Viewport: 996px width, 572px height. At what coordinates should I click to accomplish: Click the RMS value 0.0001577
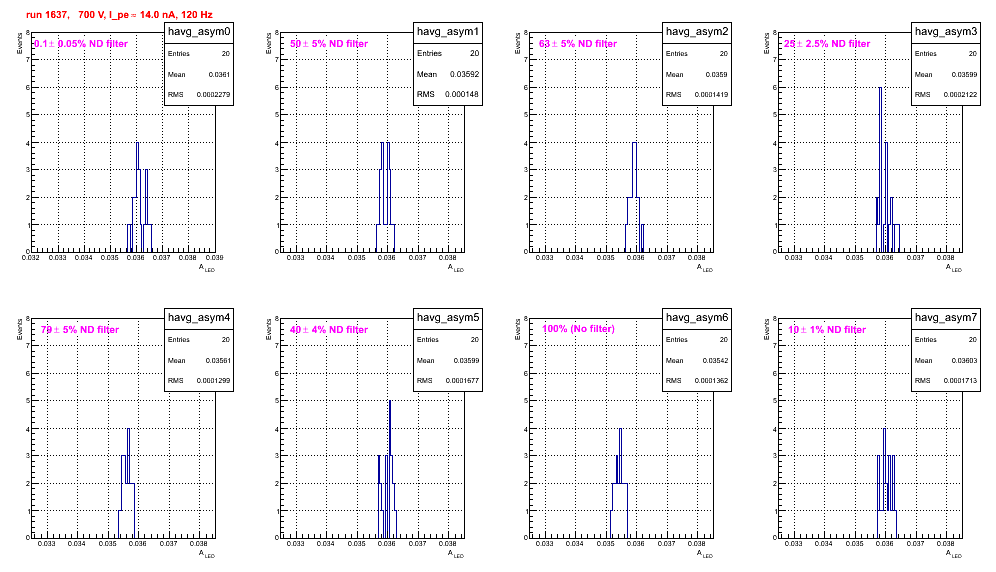click(x=462, y=381)
